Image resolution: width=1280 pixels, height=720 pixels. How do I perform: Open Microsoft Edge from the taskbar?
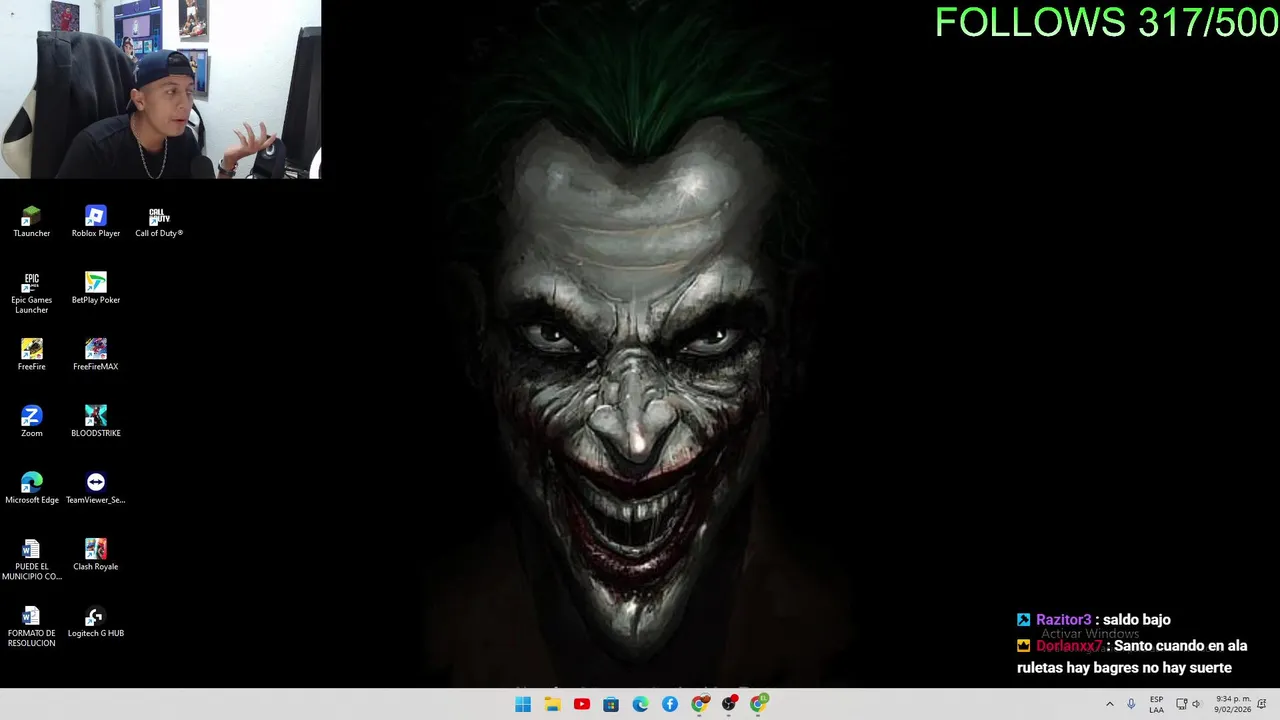(x=640, y=704)
